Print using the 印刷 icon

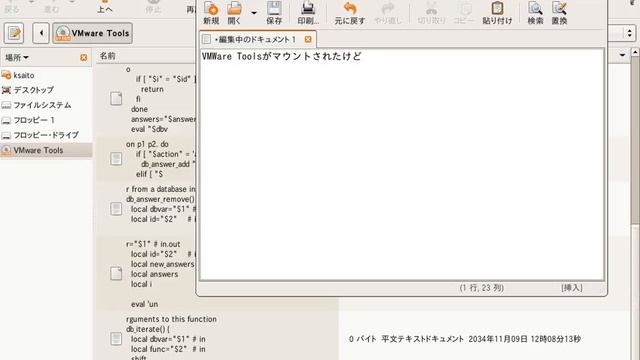coord(308,13)
